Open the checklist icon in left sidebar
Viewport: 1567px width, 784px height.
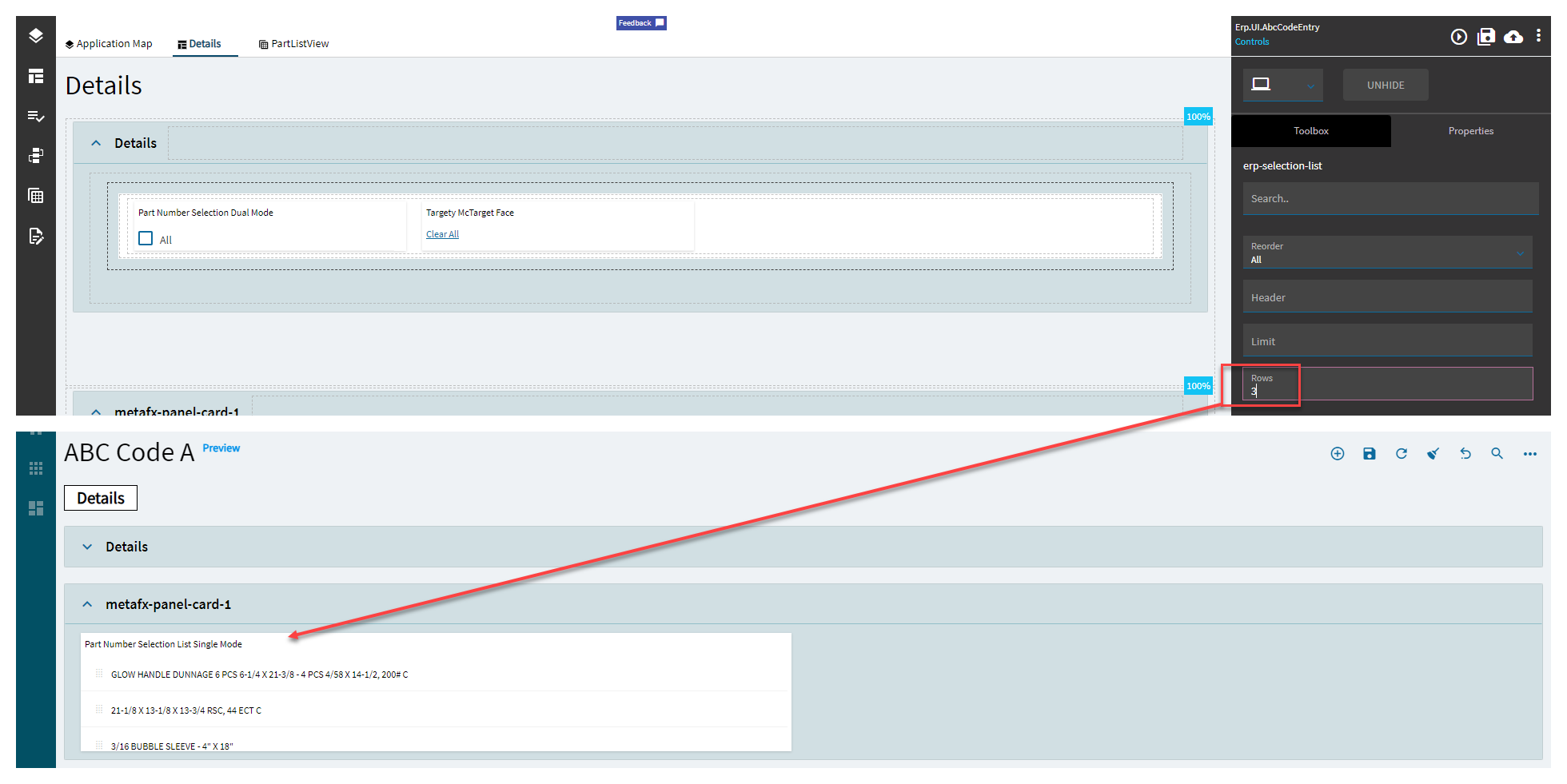click(36, 116)
